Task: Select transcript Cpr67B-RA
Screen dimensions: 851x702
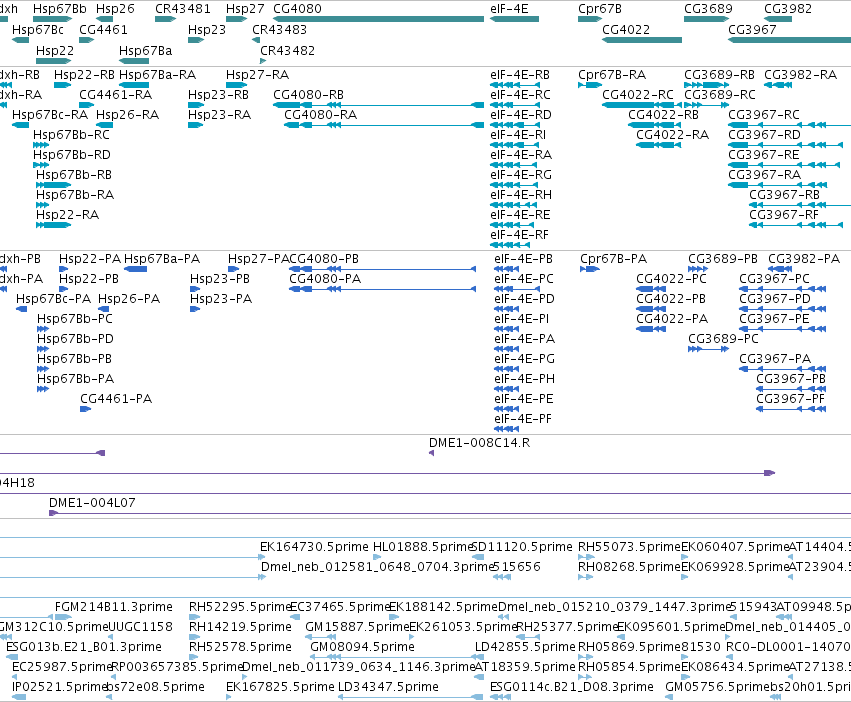Action: click(612, 74)
